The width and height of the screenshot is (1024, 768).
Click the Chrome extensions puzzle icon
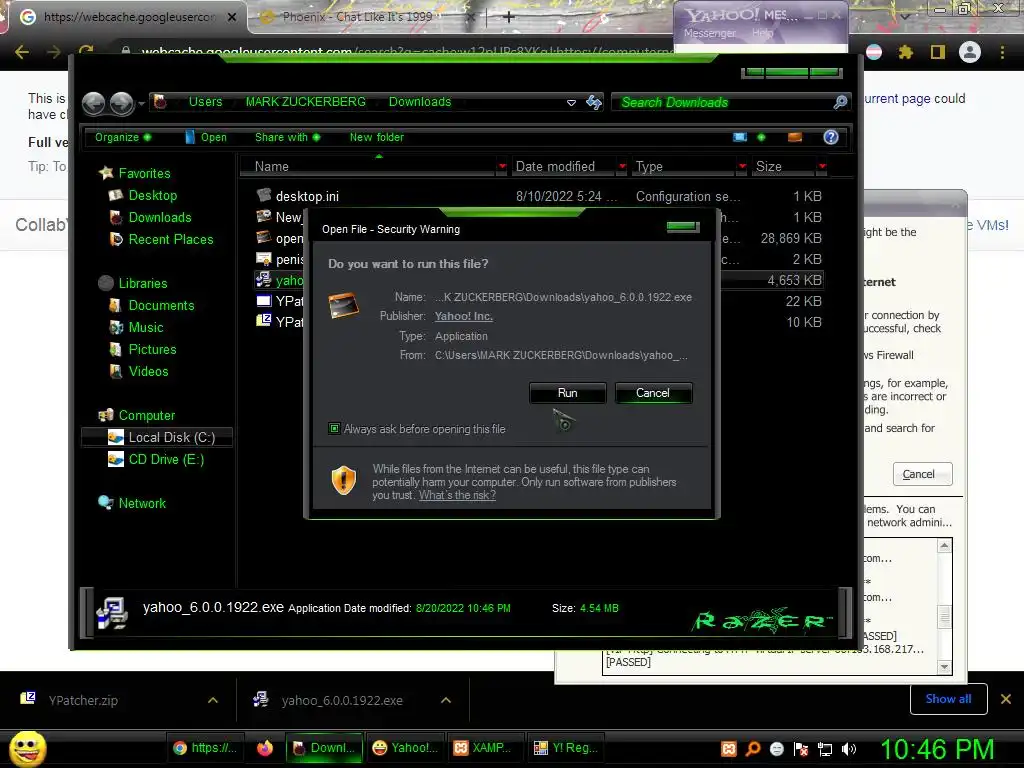point(905,52)
